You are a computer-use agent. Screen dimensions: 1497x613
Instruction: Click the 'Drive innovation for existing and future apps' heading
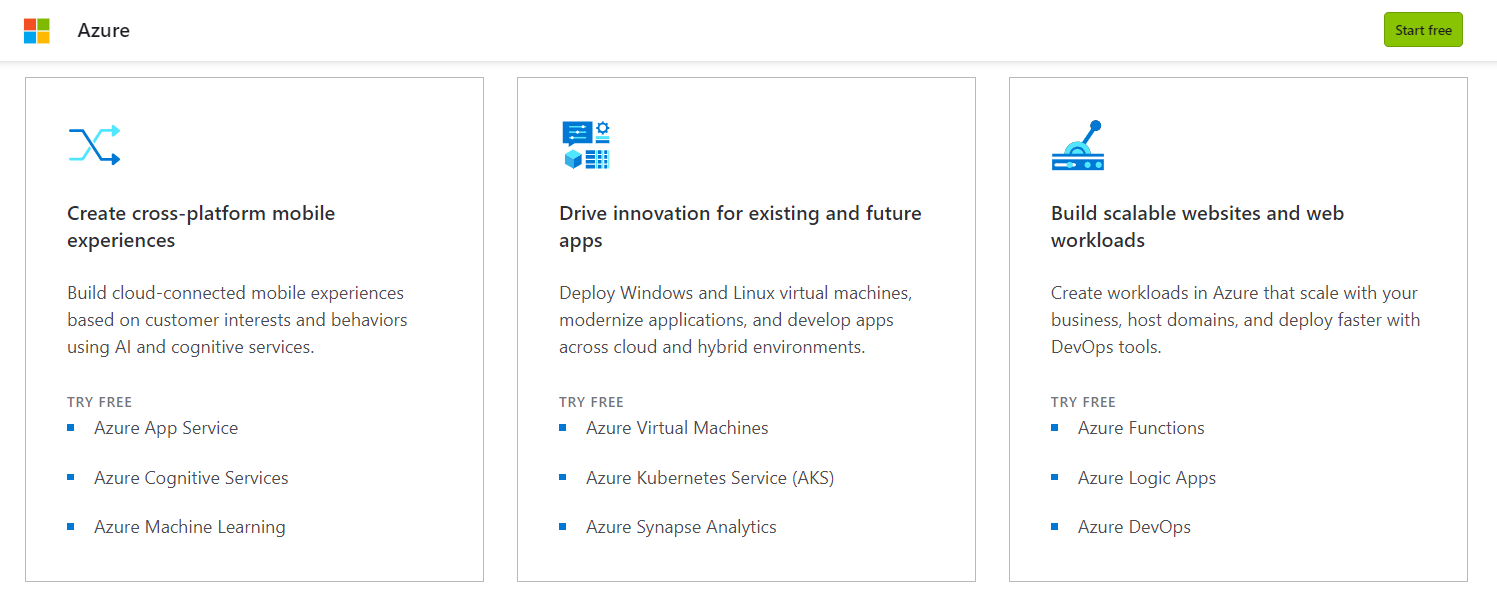click(x=740, y=227)
